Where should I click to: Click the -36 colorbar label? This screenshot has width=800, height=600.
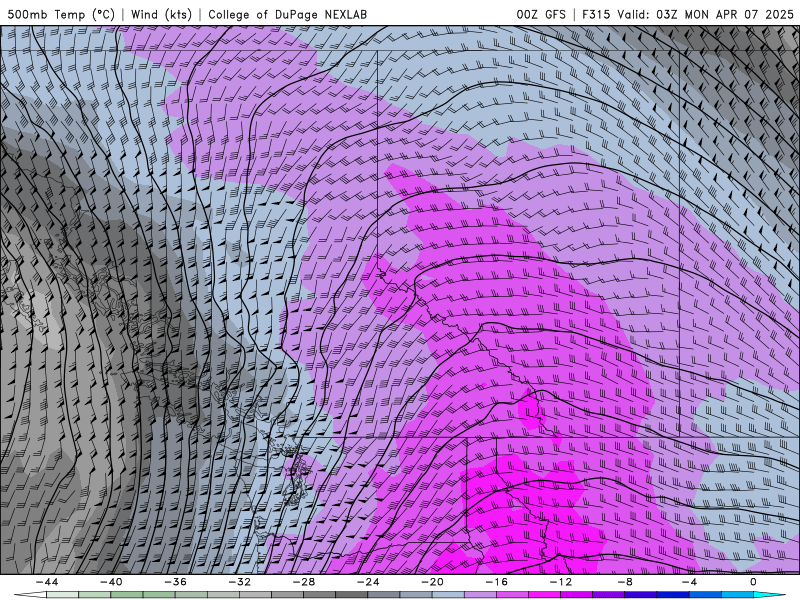pos(176,582)
